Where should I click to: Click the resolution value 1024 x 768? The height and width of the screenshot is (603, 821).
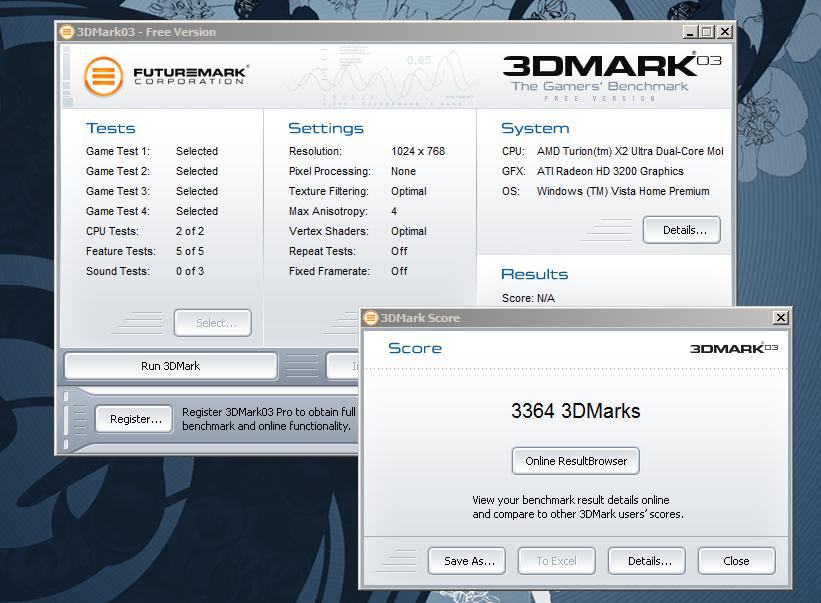click(x=418, y=151)
